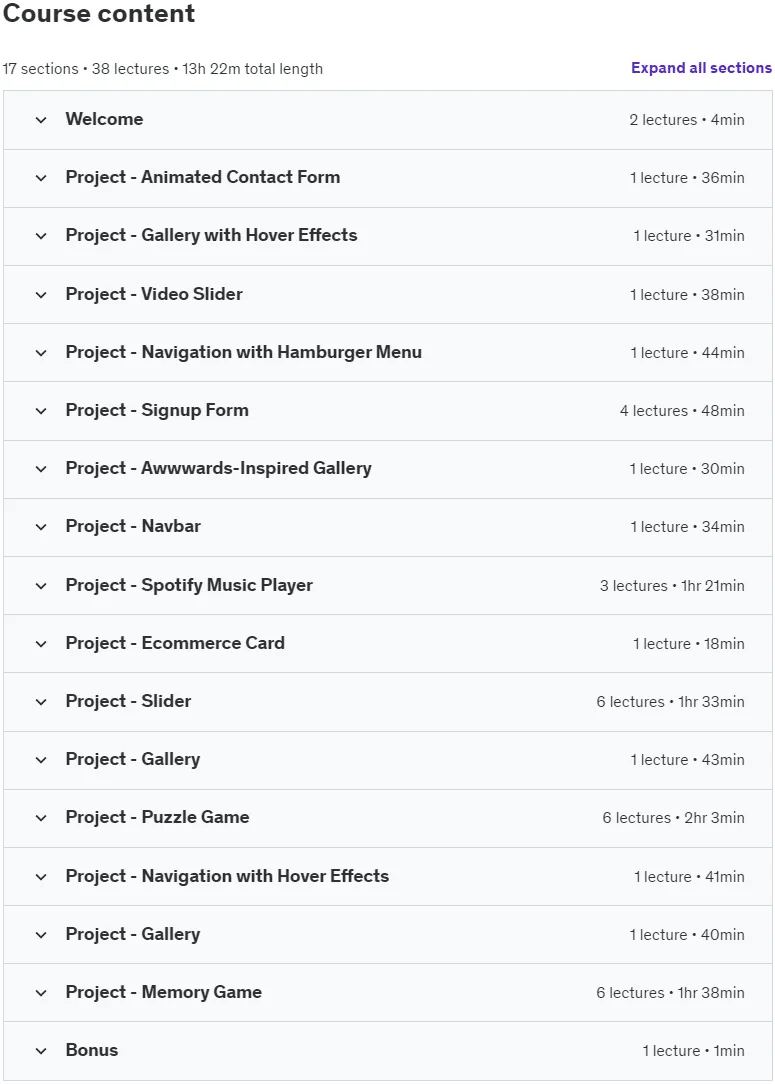Open Project - Signup Form section title
775x1084 pixels.
pos(157,410)
